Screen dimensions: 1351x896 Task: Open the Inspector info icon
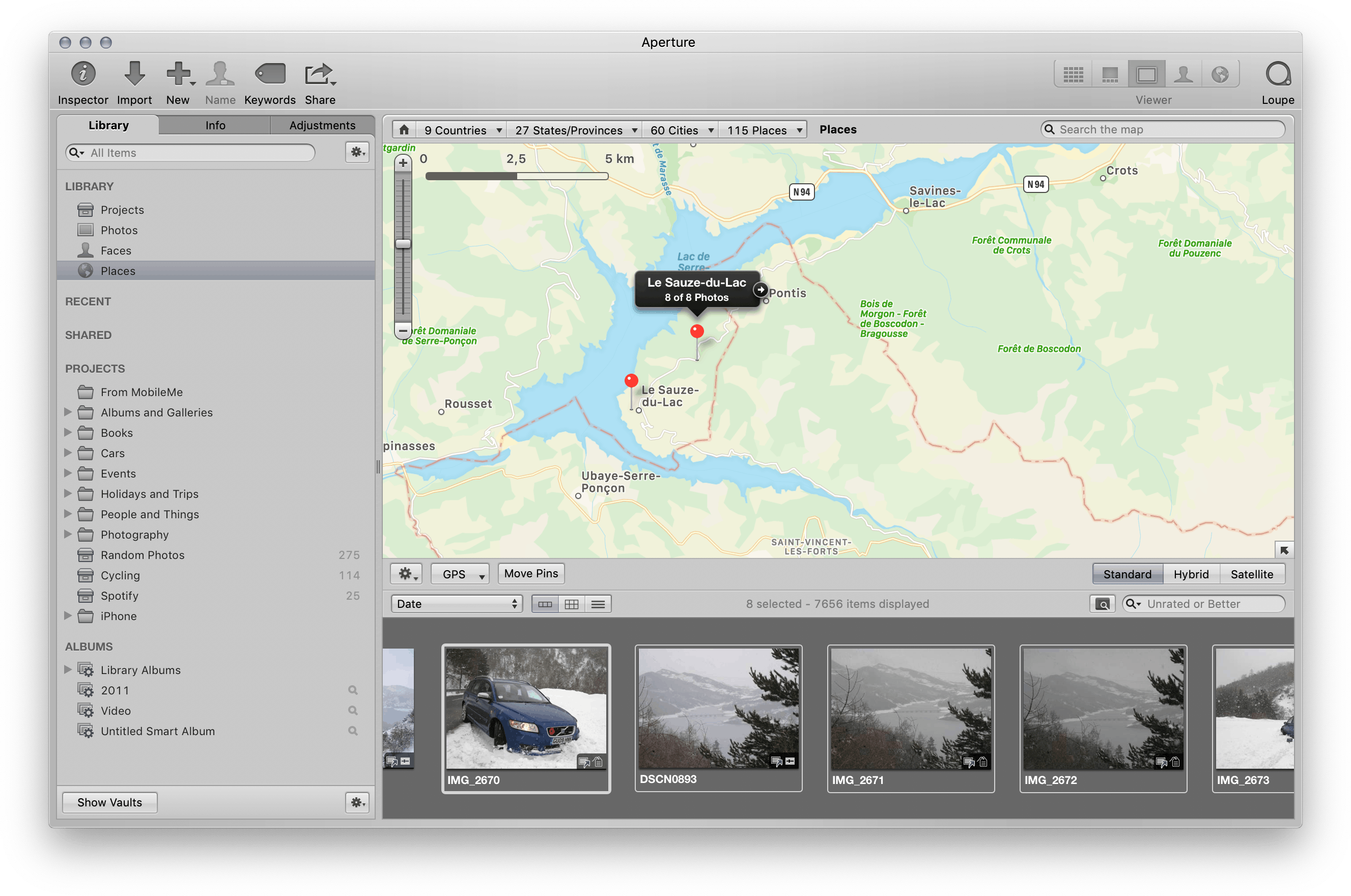click(83, 74)
